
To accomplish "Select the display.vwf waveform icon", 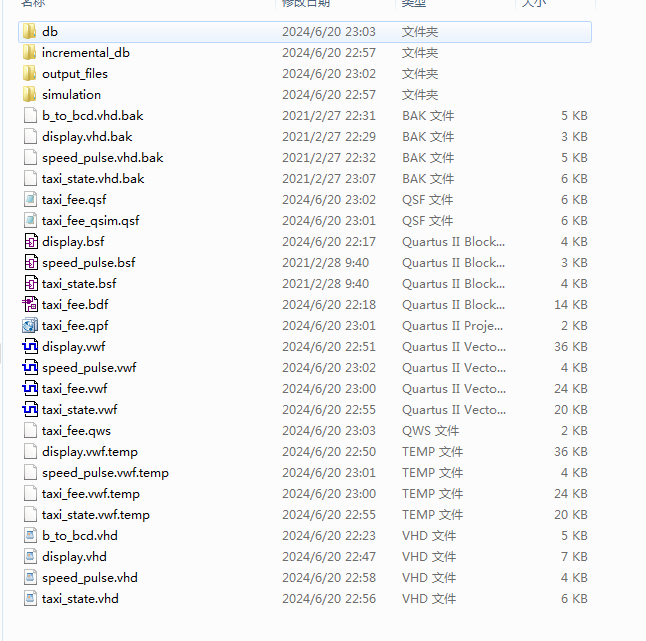I will (30, 347).
